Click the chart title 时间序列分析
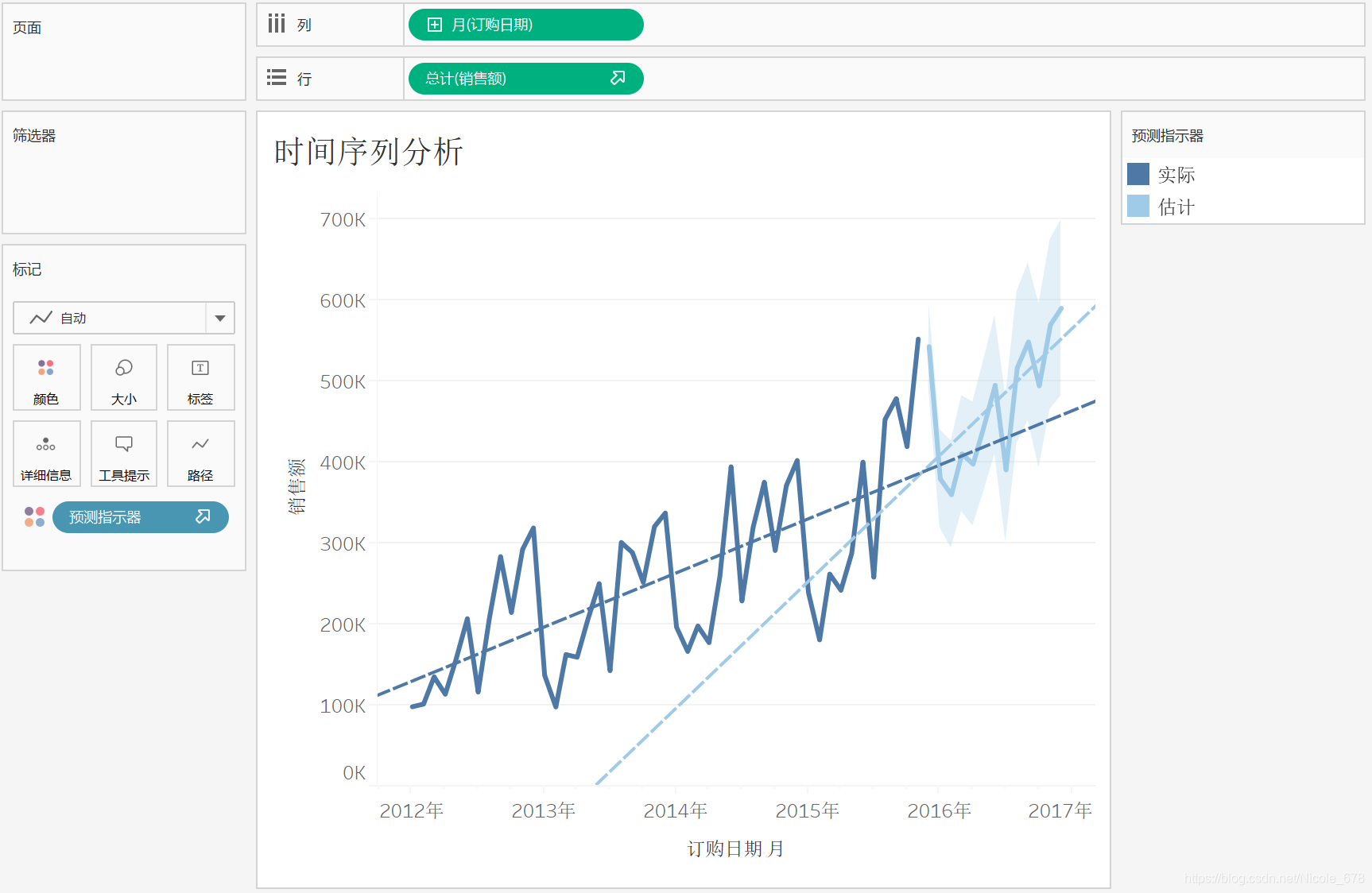The height and width of the screenshot is (893, 1372). point(369,152)
